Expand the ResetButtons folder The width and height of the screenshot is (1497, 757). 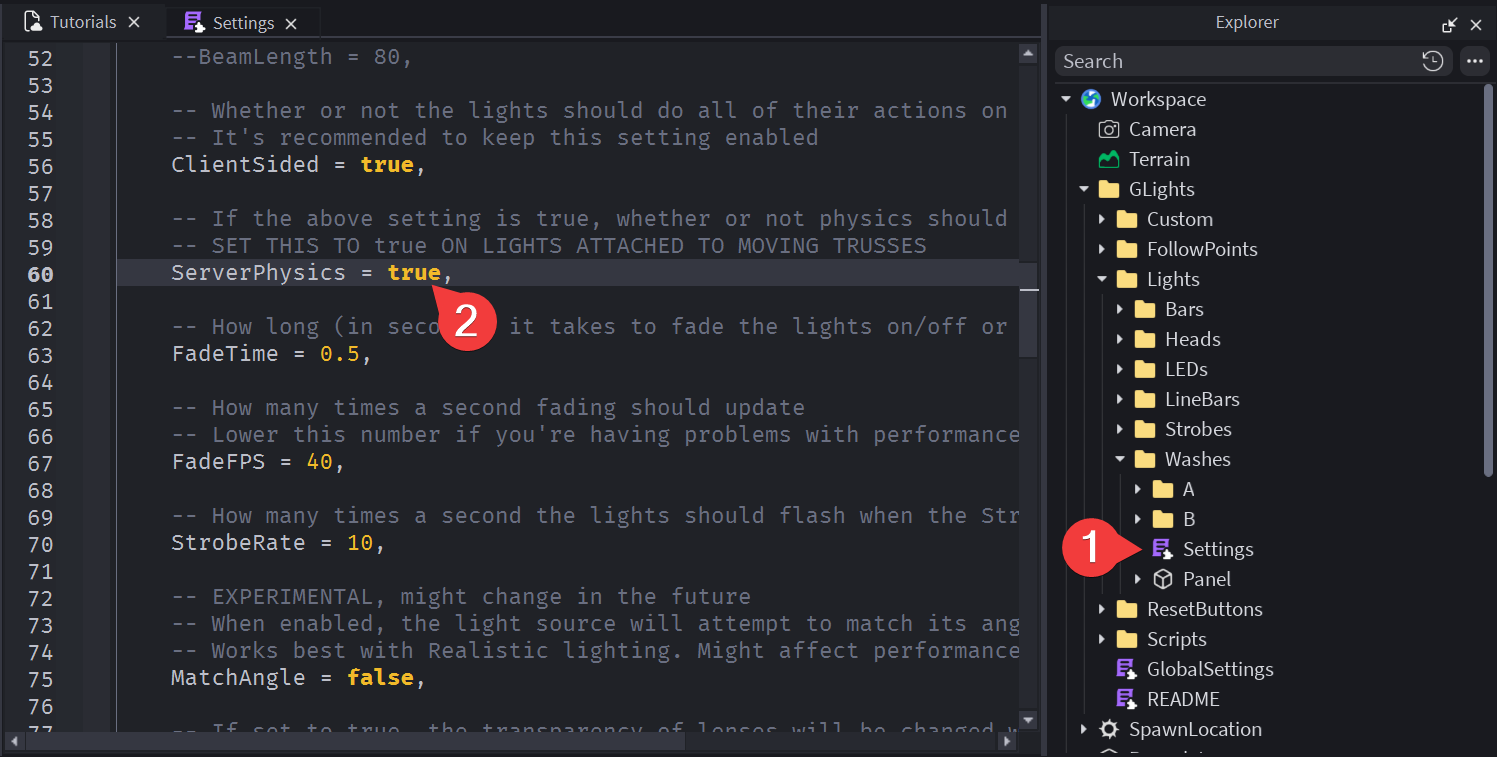1102,609
